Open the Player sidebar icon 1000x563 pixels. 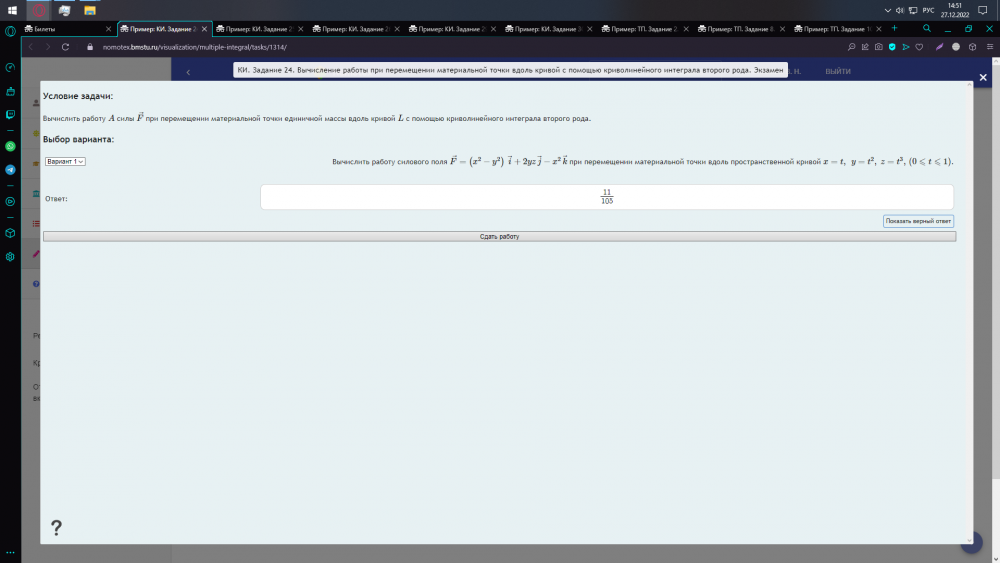tap(10, 201)
